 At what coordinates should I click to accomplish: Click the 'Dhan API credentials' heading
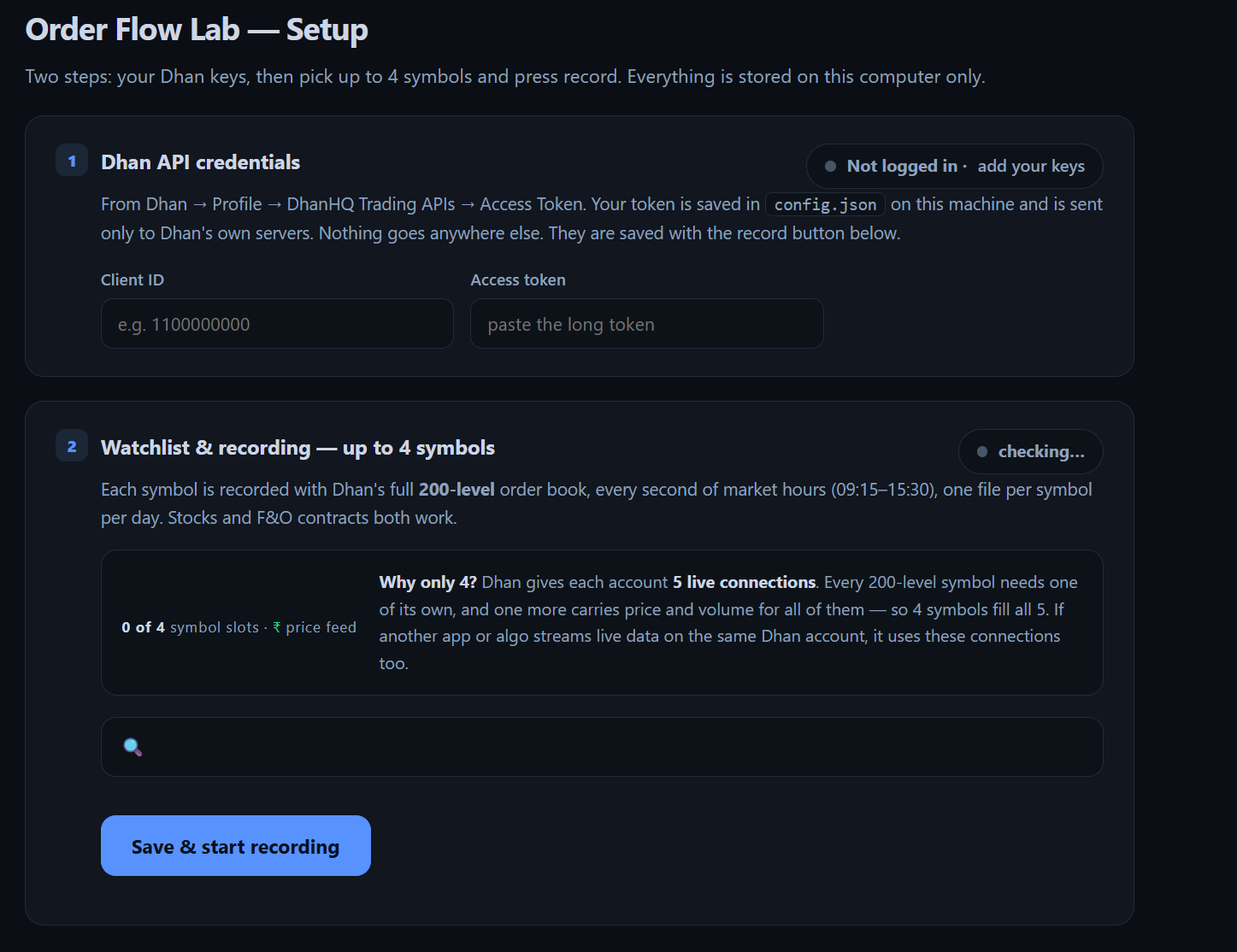pos(201,162)
